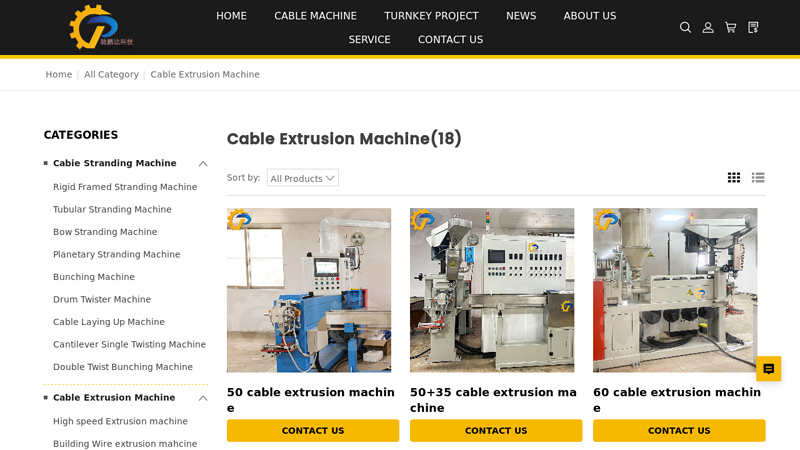Open the 50+35 cable extrusion machine photo
This screenshot has height=450, width=800.
pyautogui.click(x=492, y=290)
